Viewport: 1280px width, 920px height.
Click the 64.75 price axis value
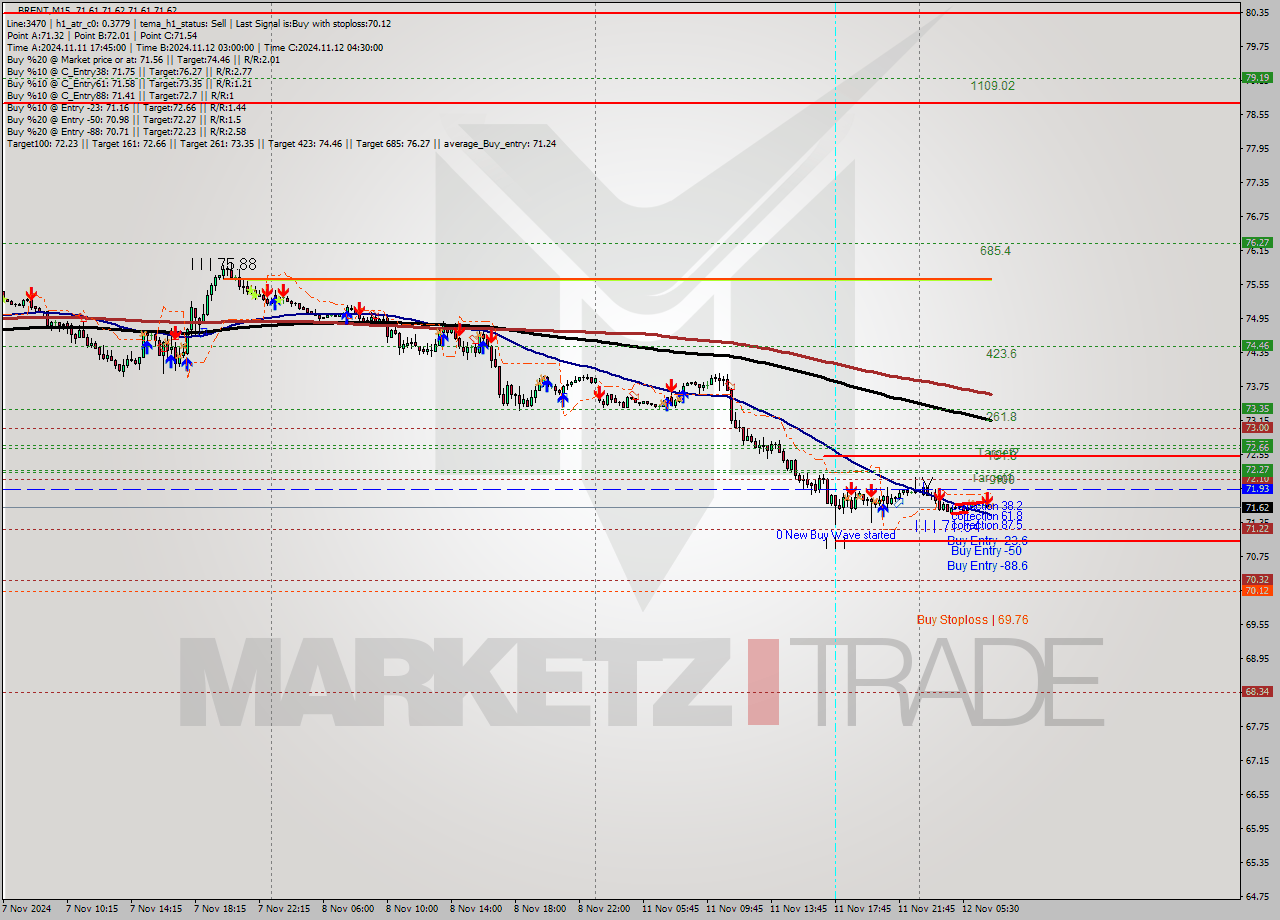tap(1257, 896)
